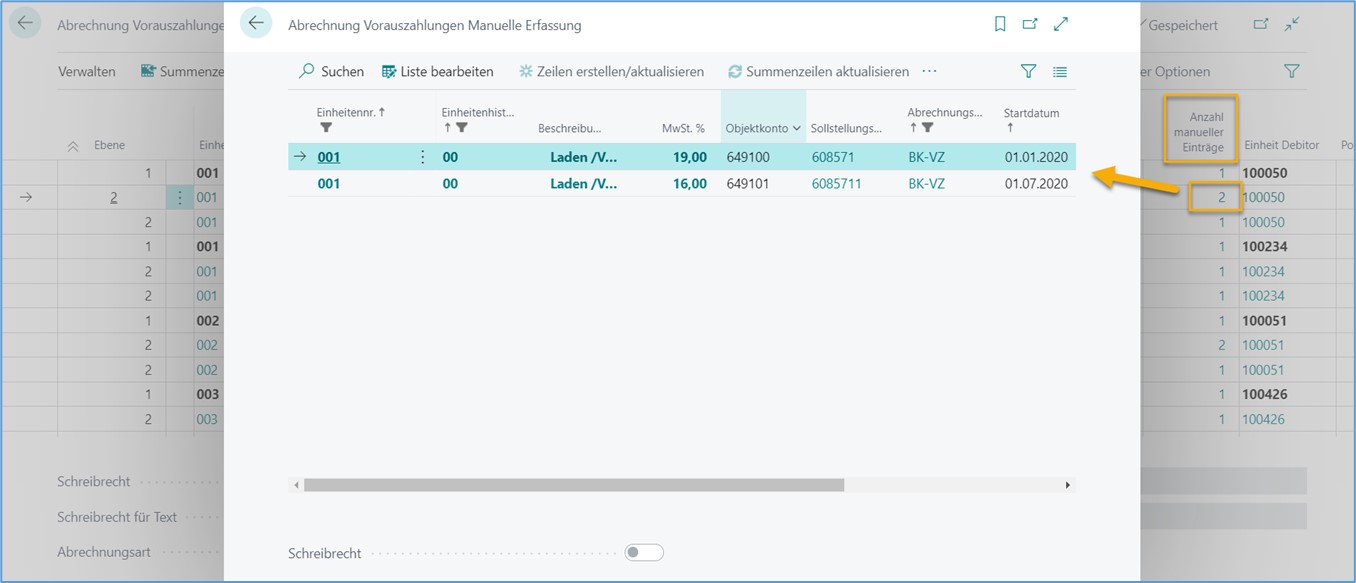
Task: Open dialog in new window icon
Action: click(1030, 24)
